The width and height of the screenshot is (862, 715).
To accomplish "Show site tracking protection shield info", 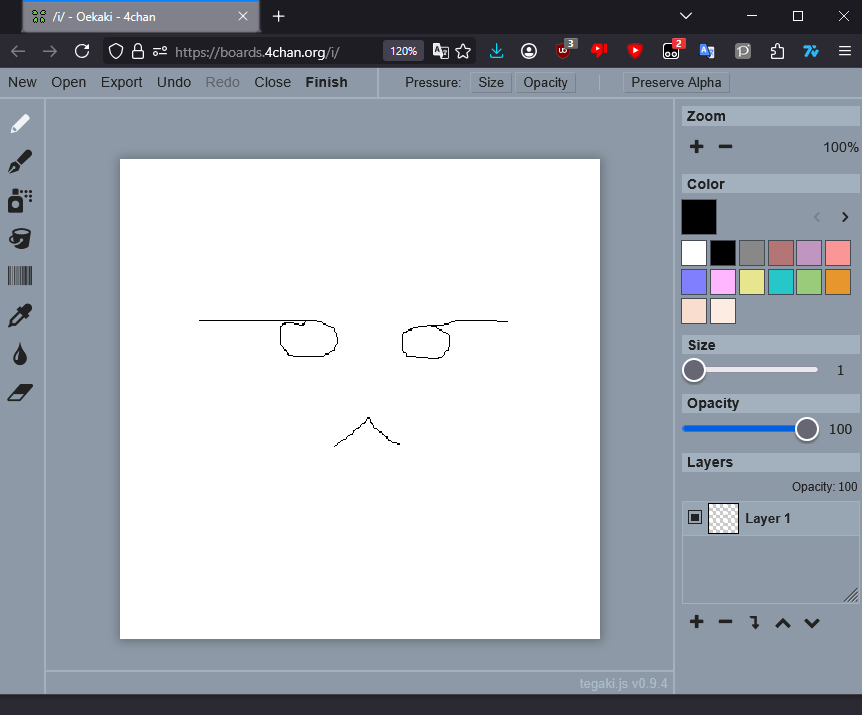I will tap(115, 52).
